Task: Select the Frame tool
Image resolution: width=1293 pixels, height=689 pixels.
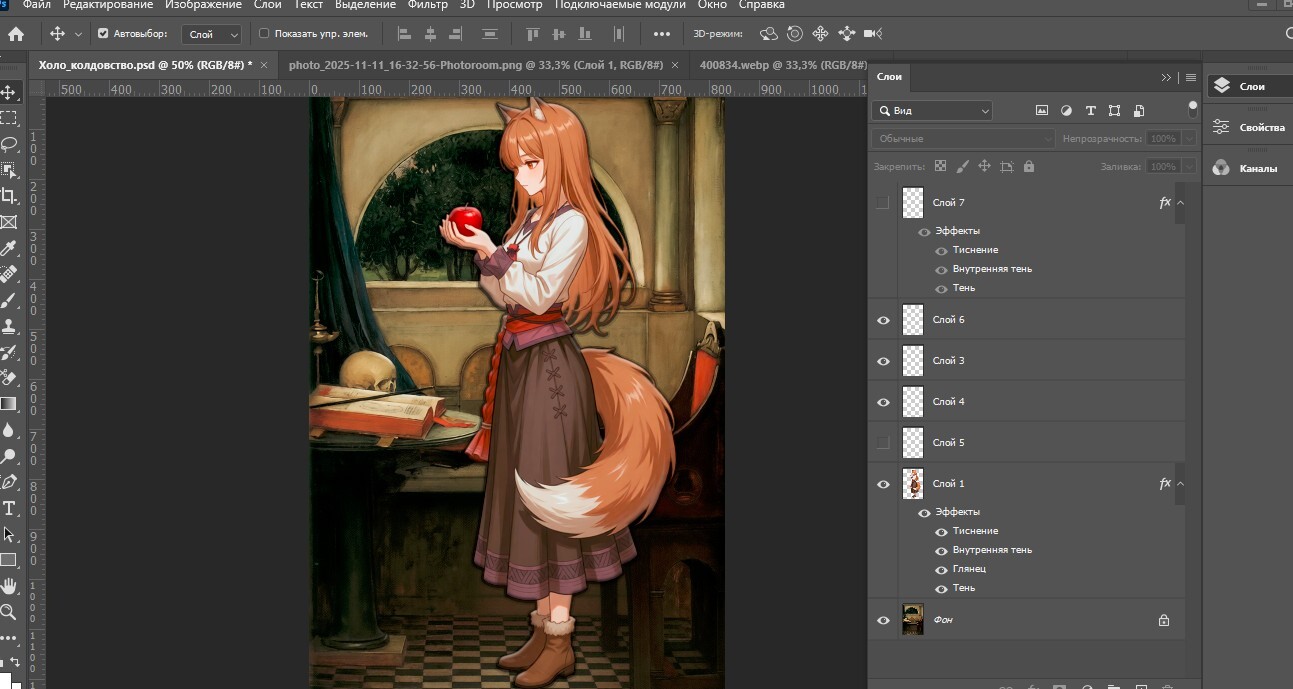Action: pos(8,222)
